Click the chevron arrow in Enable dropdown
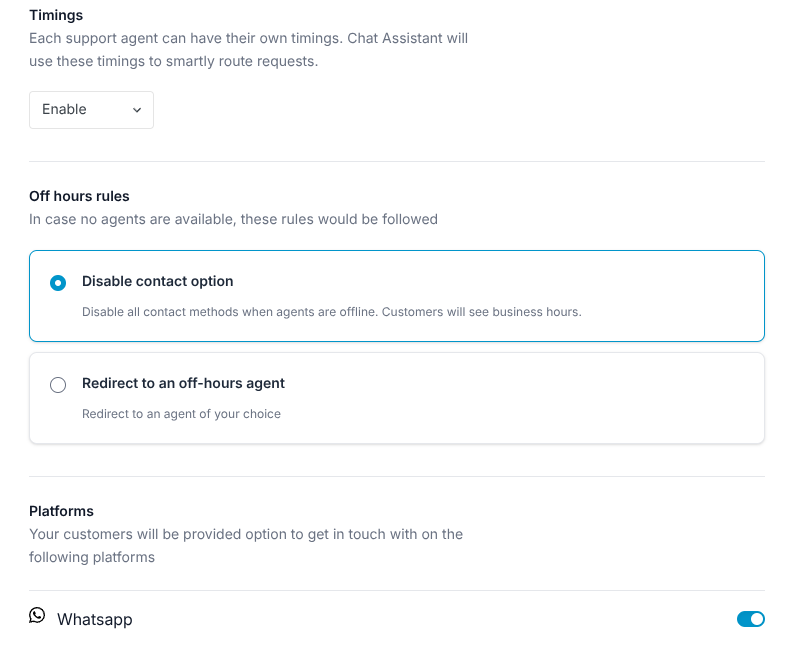This screenshot has height=658, width=791. click(137, 110)
